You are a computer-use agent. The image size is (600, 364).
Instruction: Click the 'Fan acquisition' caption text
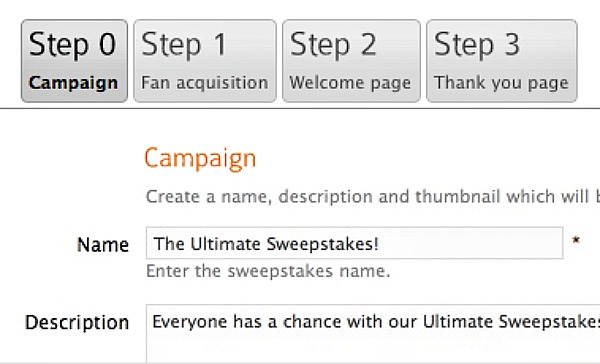[x=205, y=83]
